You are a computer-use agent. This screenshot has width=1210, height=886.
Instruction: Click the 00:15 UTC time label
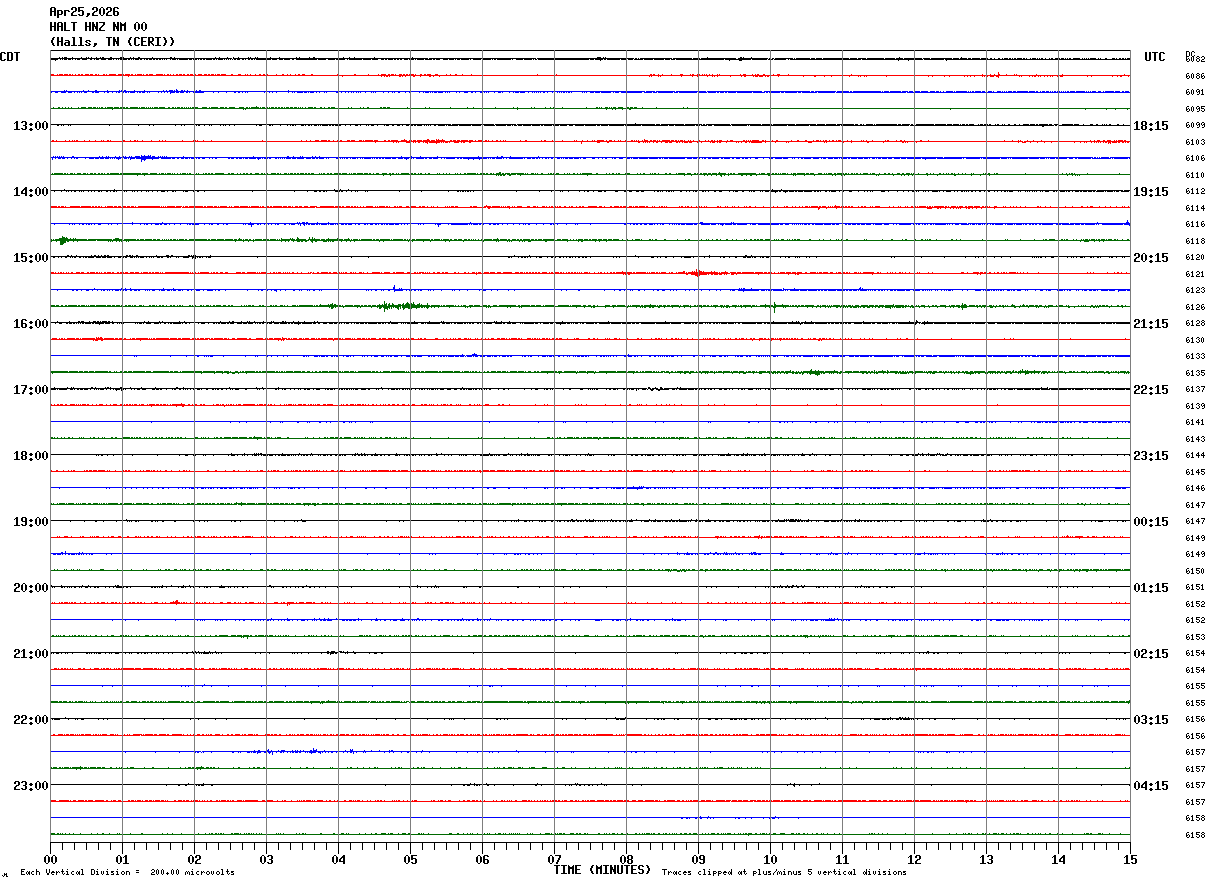pos(1151,522)
